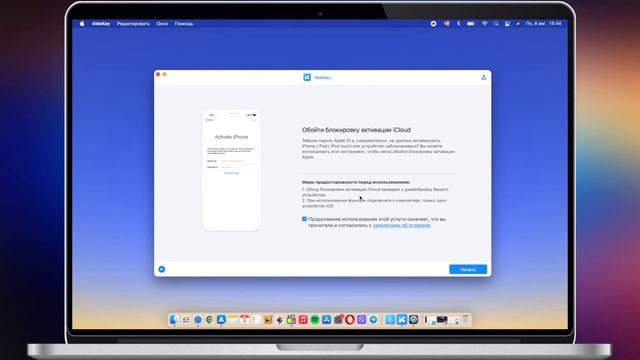Open the Trash in the Dock
The width and height of the screenshot is (640, 360).
[465, 320]
